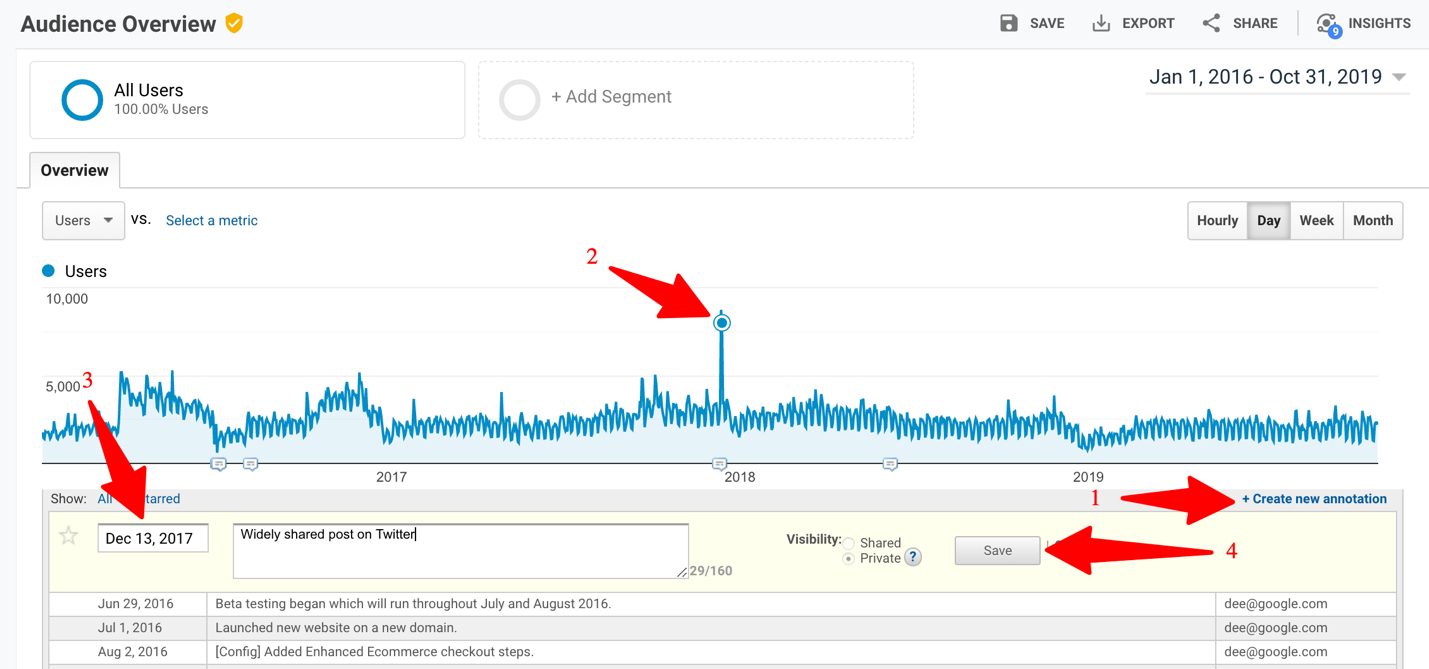
Task: Switch graph to Month view
Action: tap(1372, 221)
